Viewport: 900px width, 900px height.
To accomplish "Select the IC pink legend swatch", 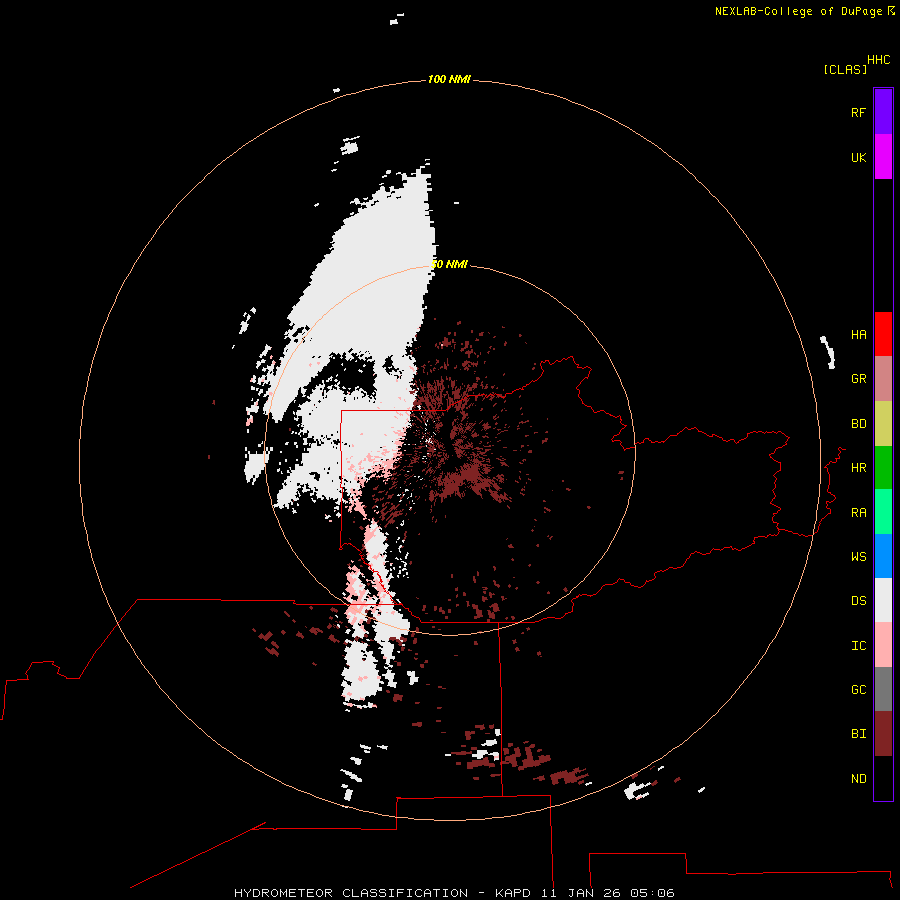I will click(883, 645).
